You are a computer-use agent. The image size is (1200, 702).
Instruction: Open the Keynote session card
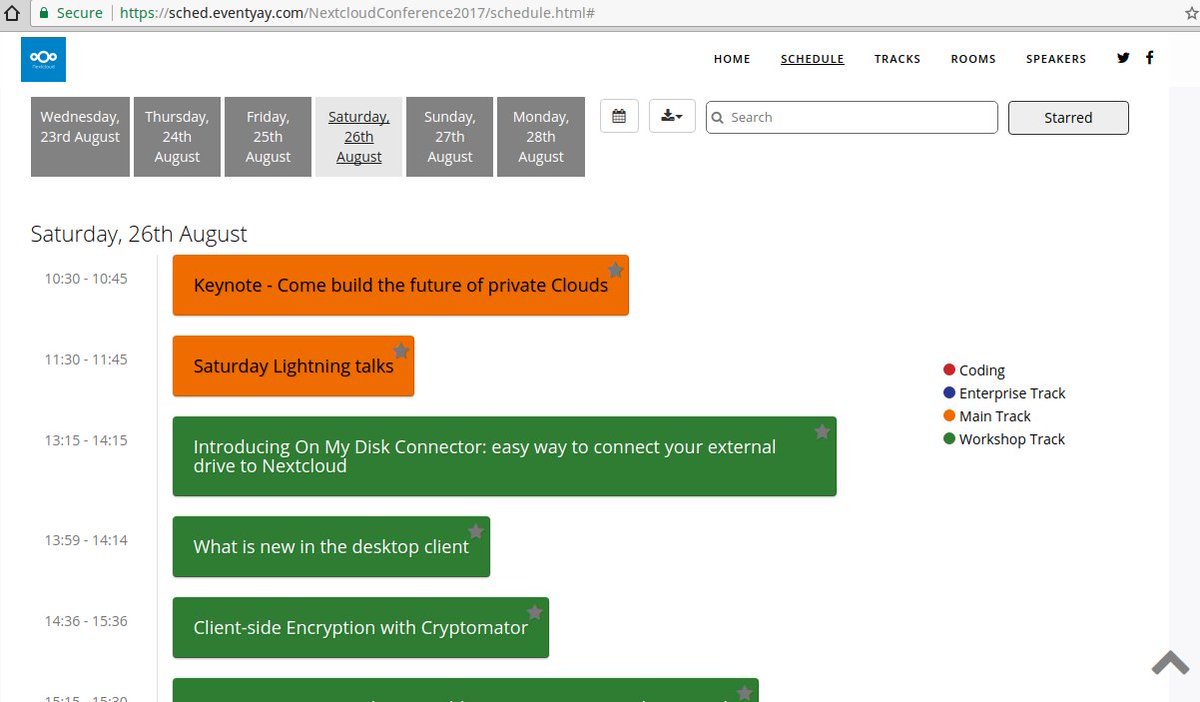400,285
